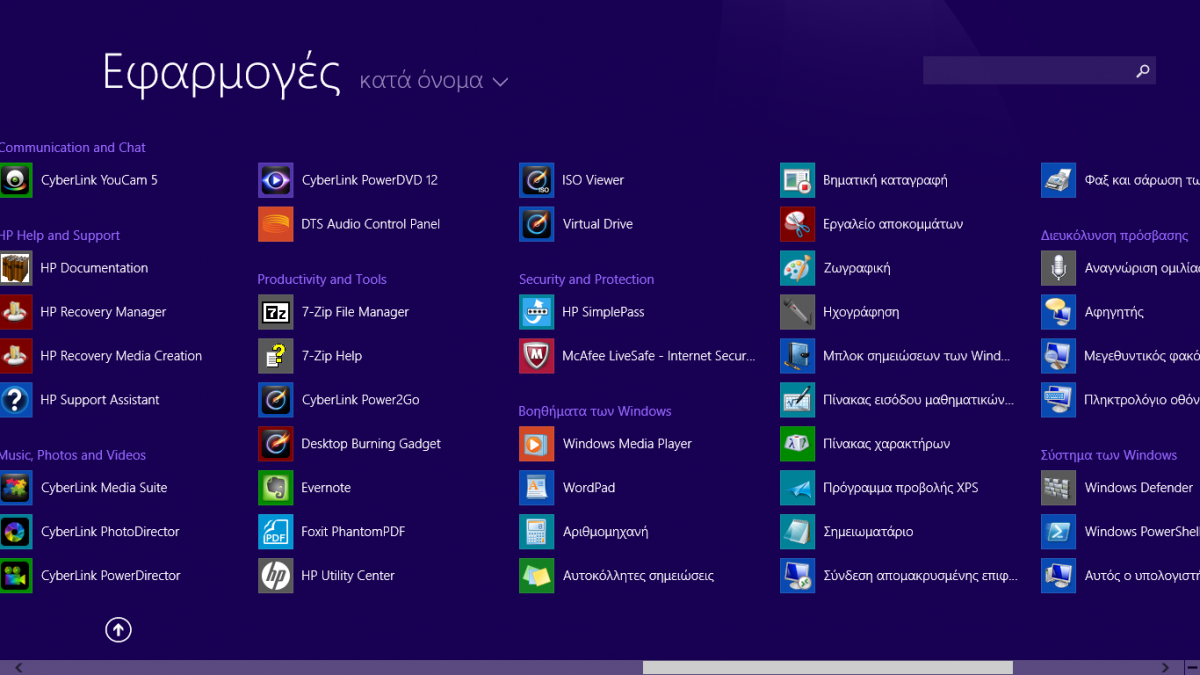Image resolution: width=1200 pixels, height=675 pixels.
Task: Open 7-Zip Help icon
Action: point(275,356)
